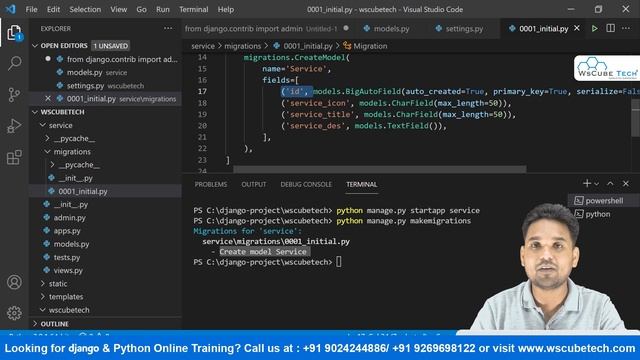
Task: Open Run and Debug view
Action: tap(14, 126)
